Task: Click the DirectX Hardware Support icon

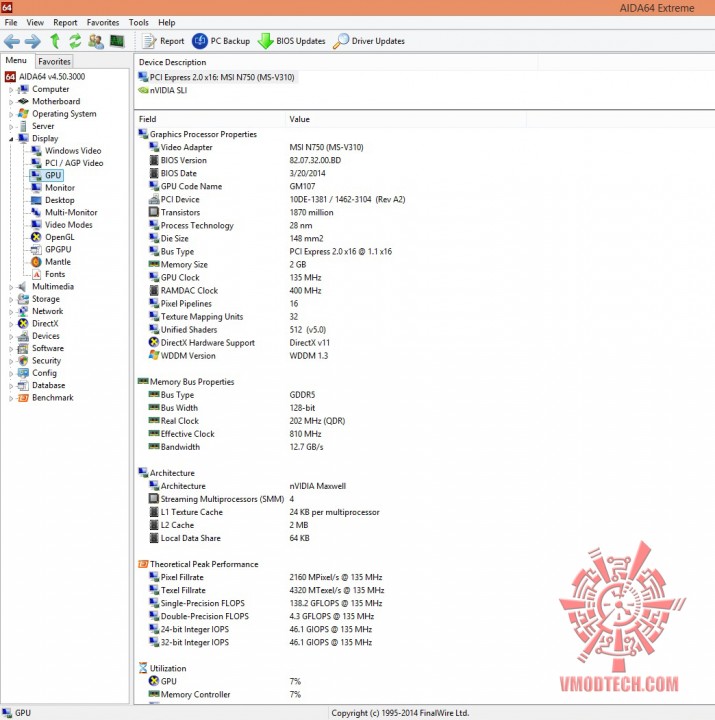Action: coord(154,343)
